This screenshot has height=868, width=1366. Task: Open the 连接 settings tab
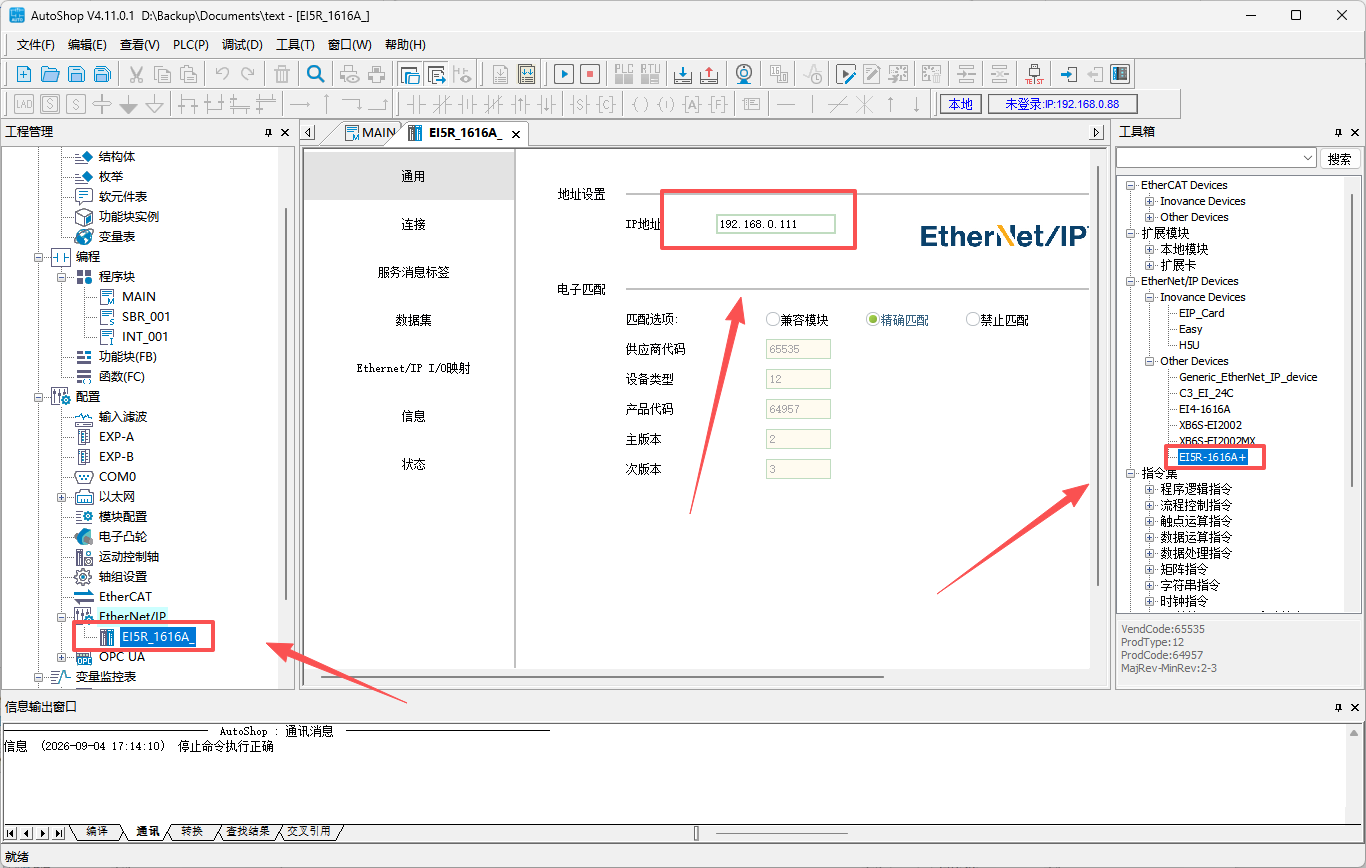[414, 224]
